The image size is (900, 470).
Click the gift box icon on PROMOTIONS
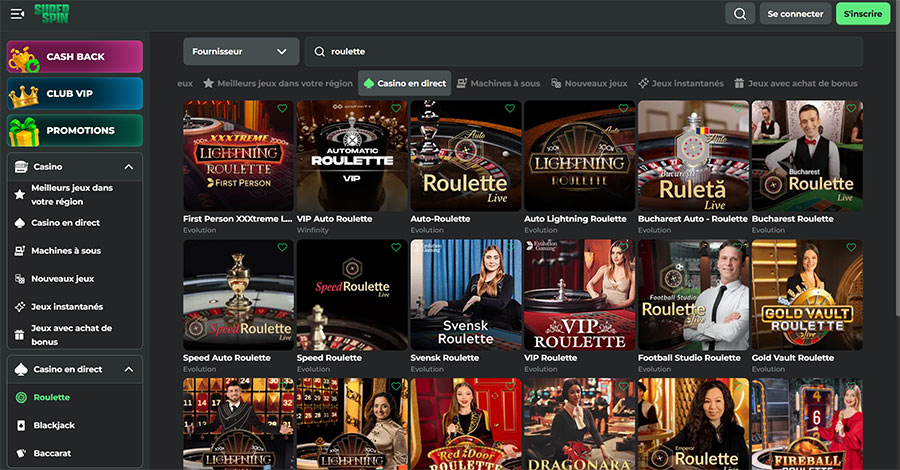pyautogui.click(x=24, y=131)
